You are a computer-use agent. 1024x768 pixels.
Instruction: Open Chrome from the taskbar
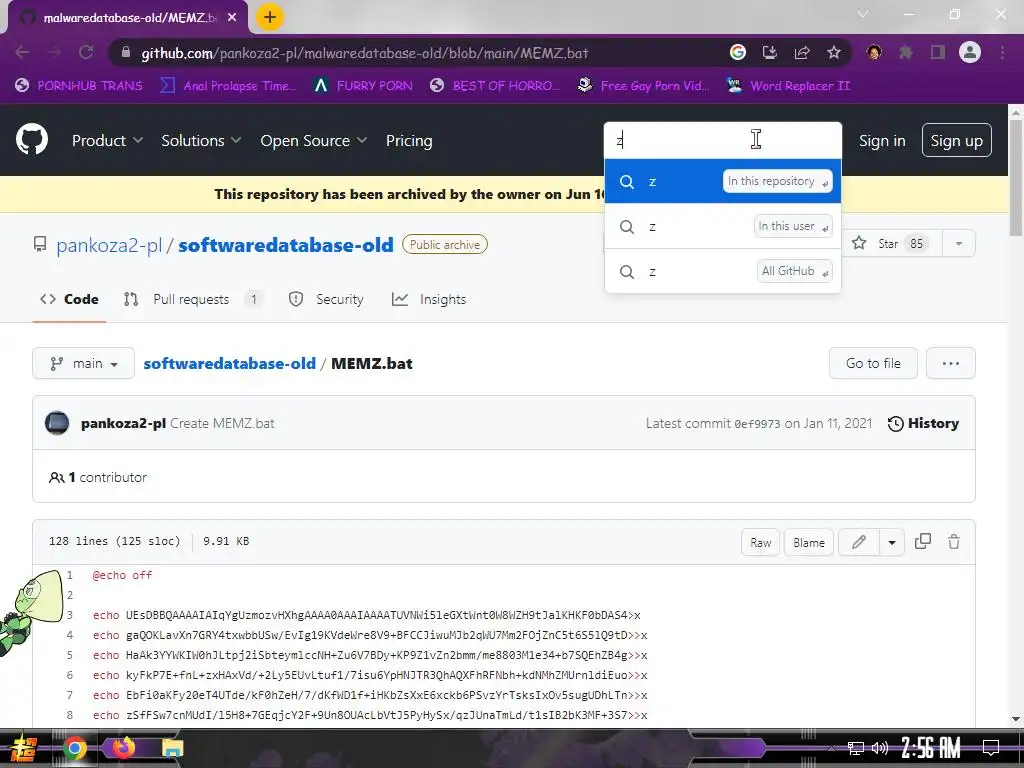coord(75,748)
